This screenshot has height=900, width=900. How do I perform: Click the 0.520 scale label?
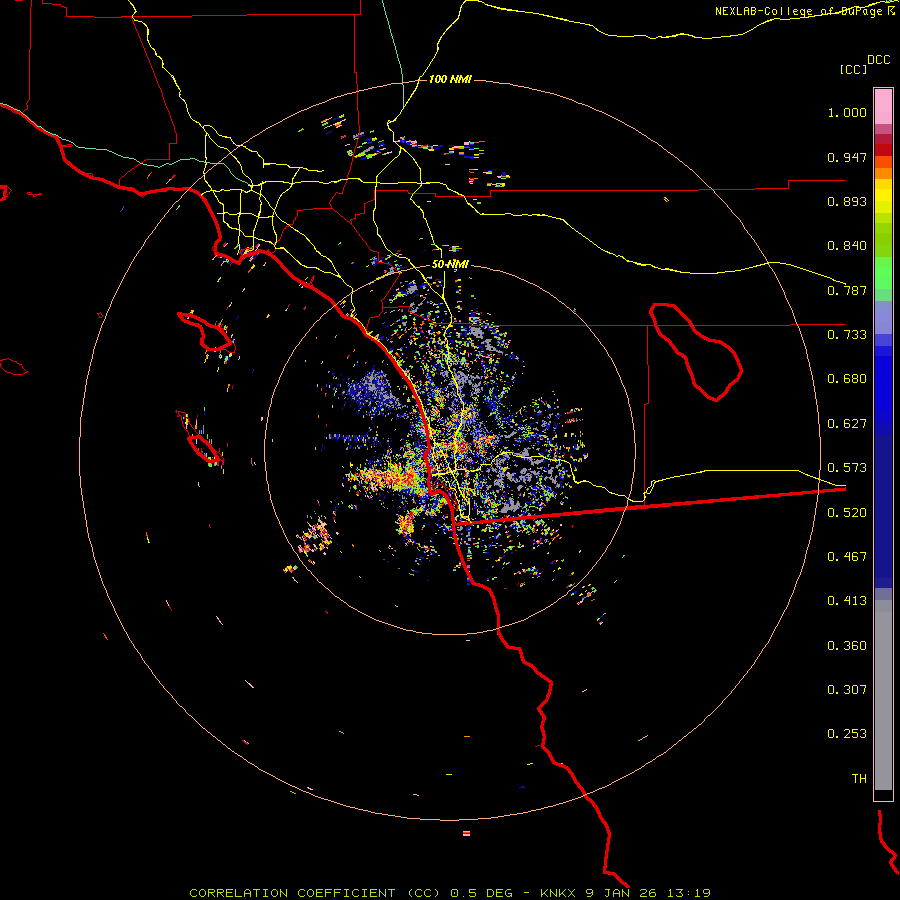(847, 513)
